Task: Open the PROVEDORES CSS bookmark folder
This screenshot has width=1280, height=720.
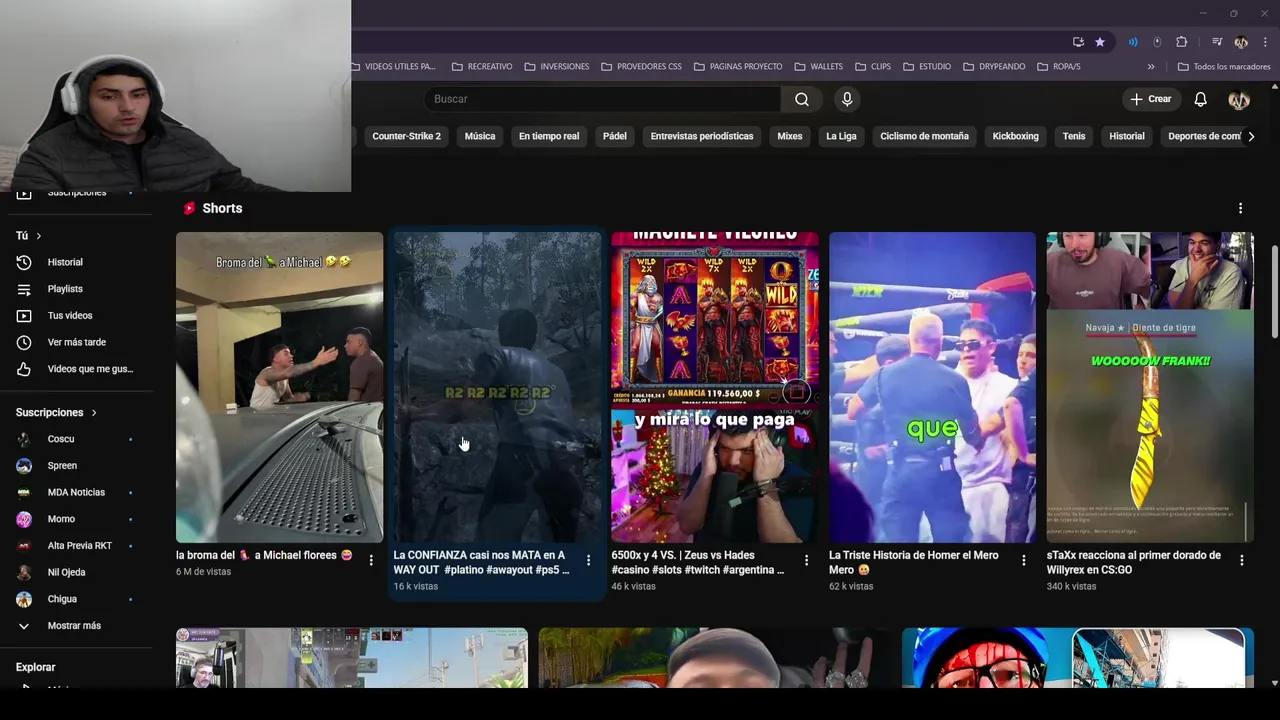Action: pyautogui.click(x=641, y=67)
